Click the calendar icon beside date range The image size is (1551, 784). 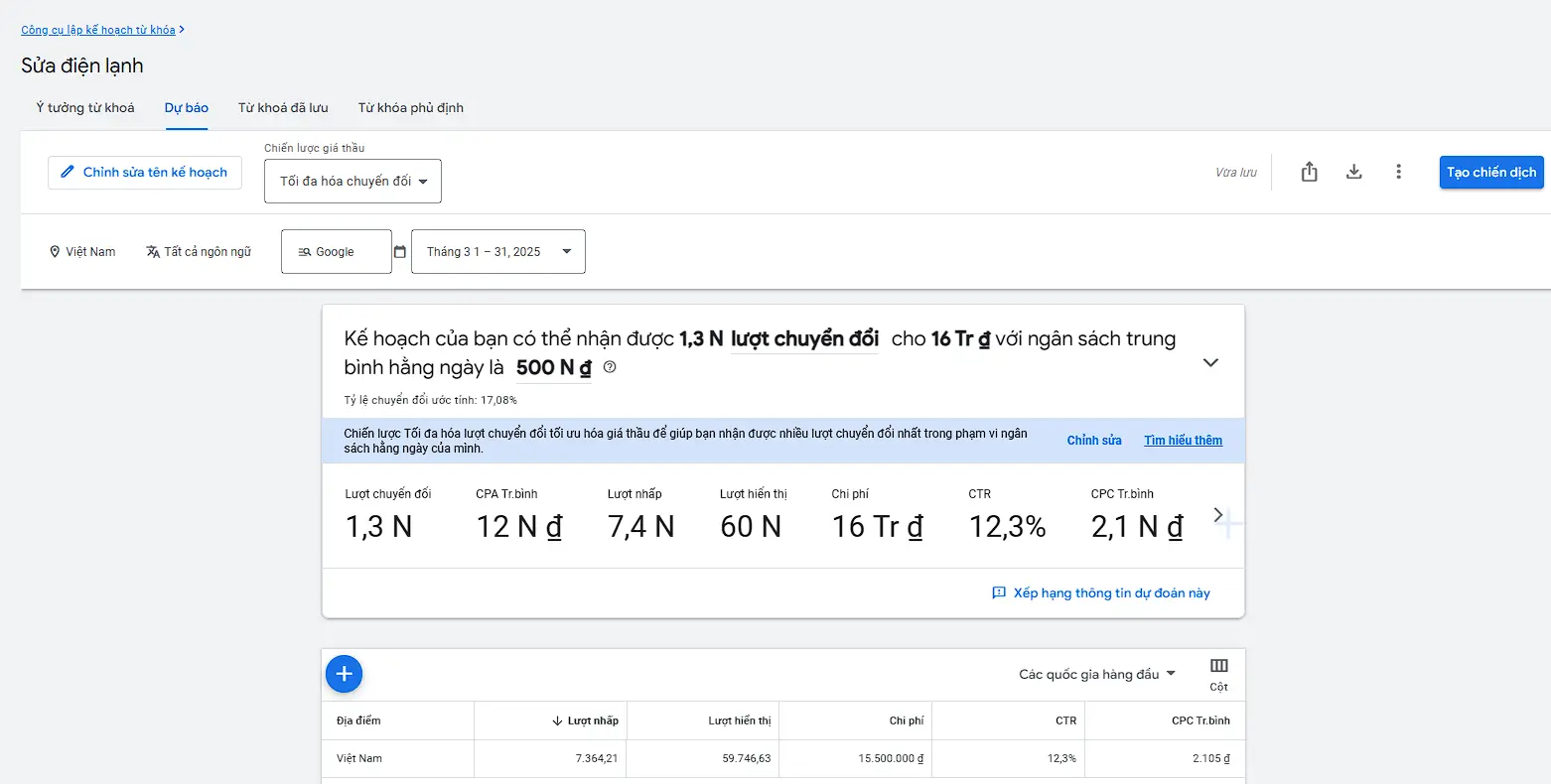click(x=400, y=252)
